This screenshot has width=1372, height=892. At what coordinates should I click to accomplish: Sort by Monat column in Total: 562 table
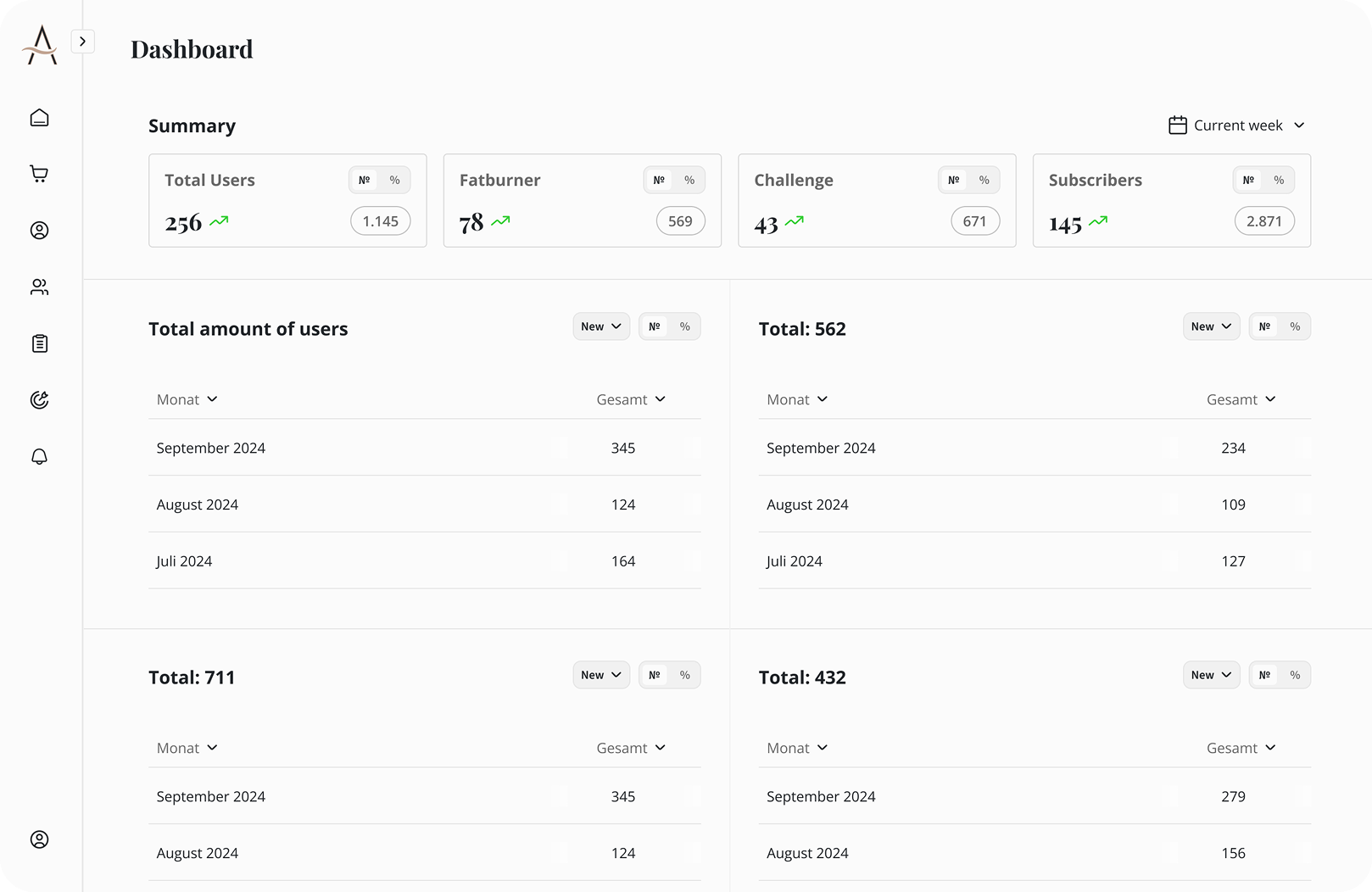click(797, 399)
